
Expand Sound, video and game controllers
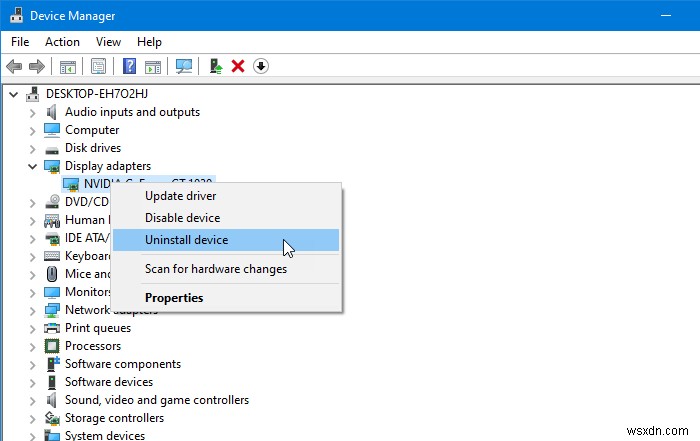pyautogui.click(x=33, y=401)
